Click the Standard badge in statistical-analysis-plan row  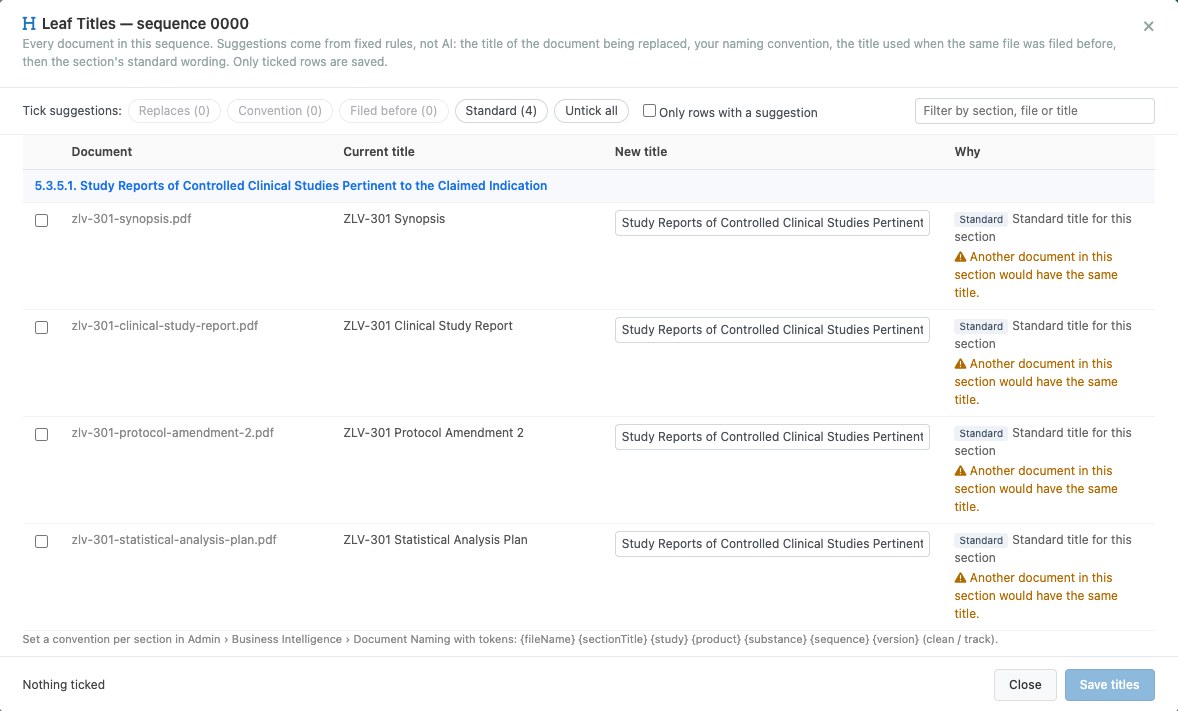tap(980, 540)
